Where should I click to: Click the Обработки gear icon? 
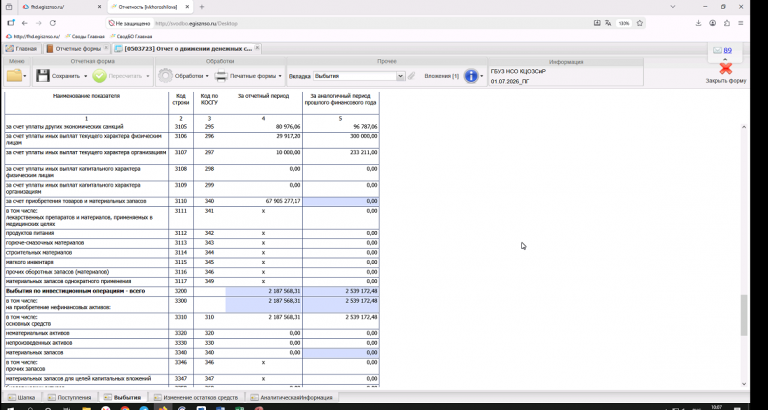[166, 76]
